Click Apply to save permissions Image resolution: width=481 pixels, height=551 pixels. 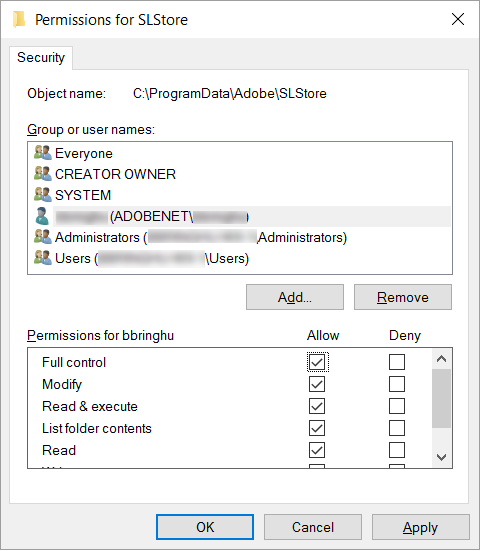421,527
